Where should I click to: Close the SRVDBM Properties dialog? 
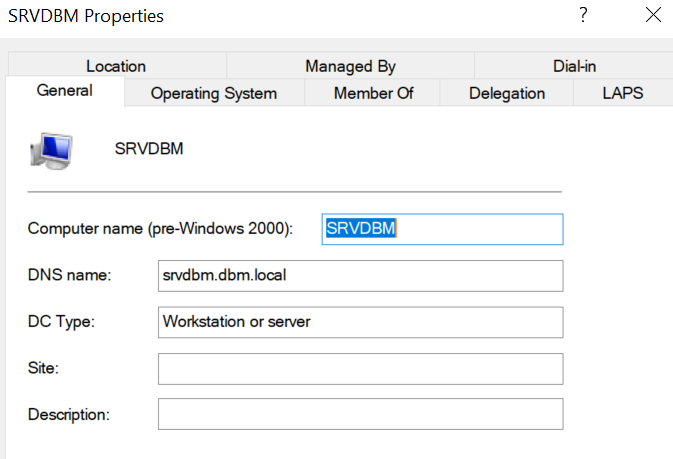pos(653,15)
